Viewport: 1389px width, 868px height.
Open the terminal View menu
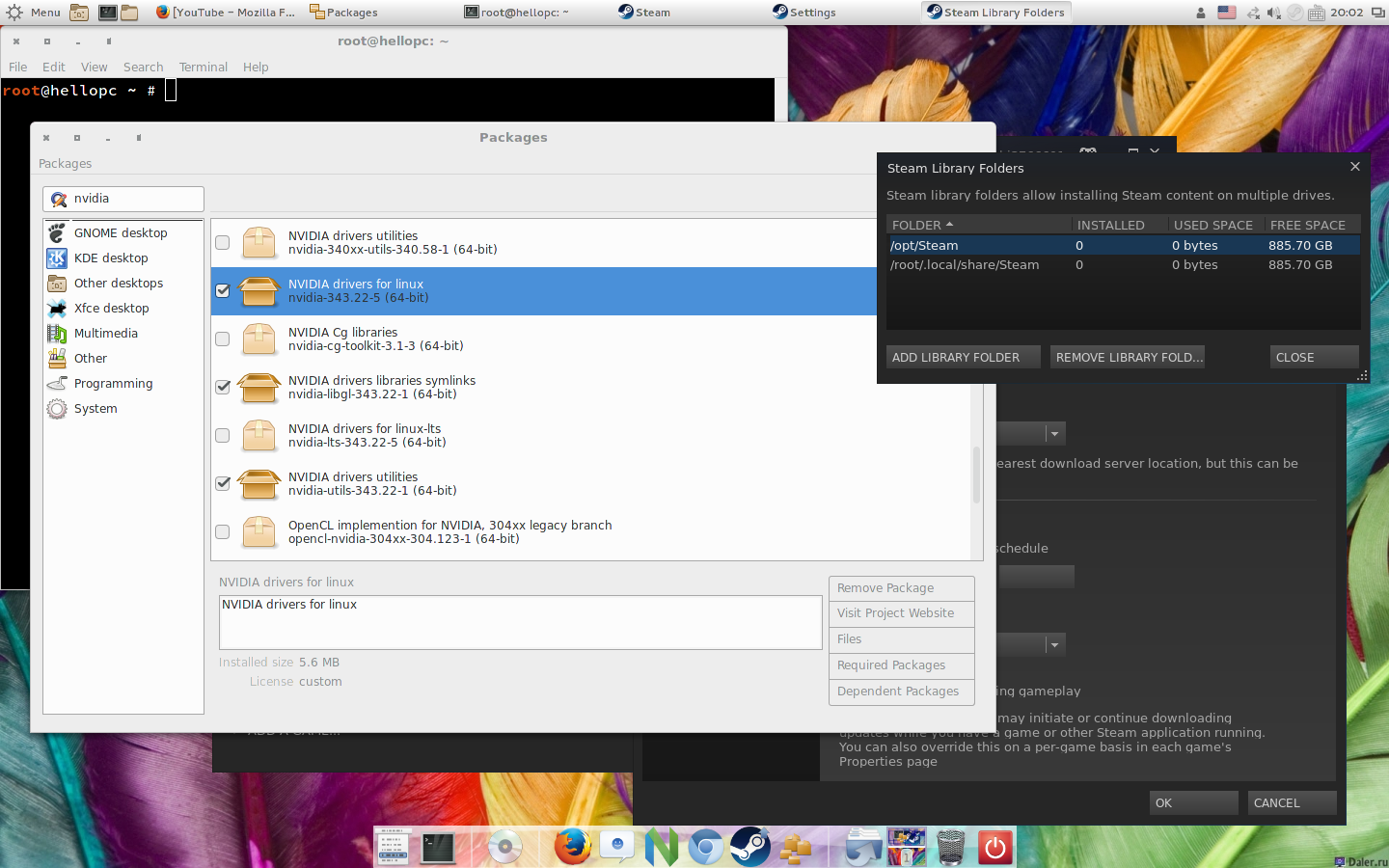[x=95, y=67]
